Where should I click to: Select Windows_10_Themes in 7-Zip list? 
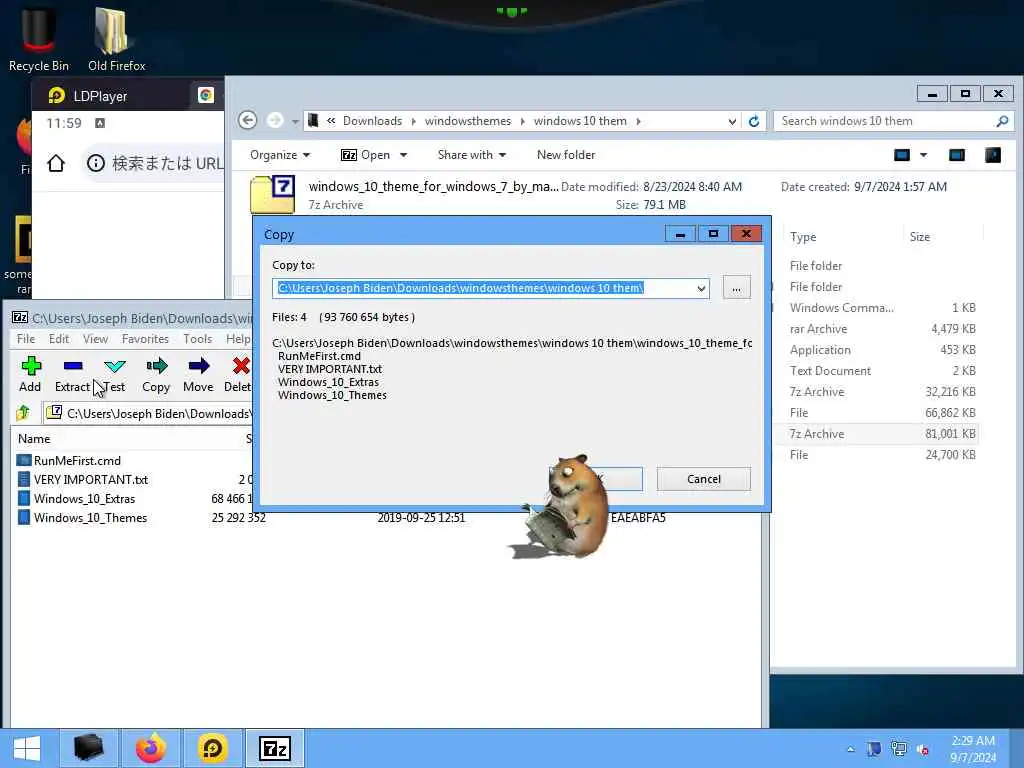click(90, 517)
